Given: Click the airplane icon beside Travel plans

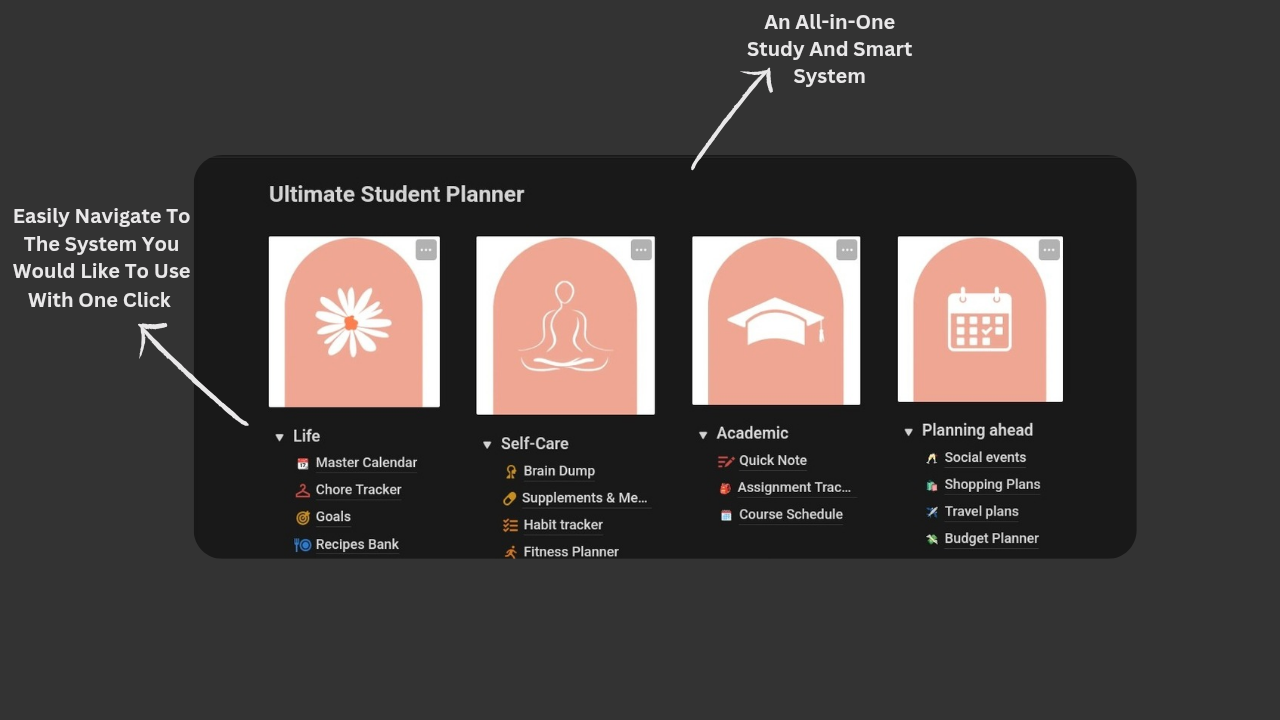Looking at the screenshot, I should tap(931, 511).
